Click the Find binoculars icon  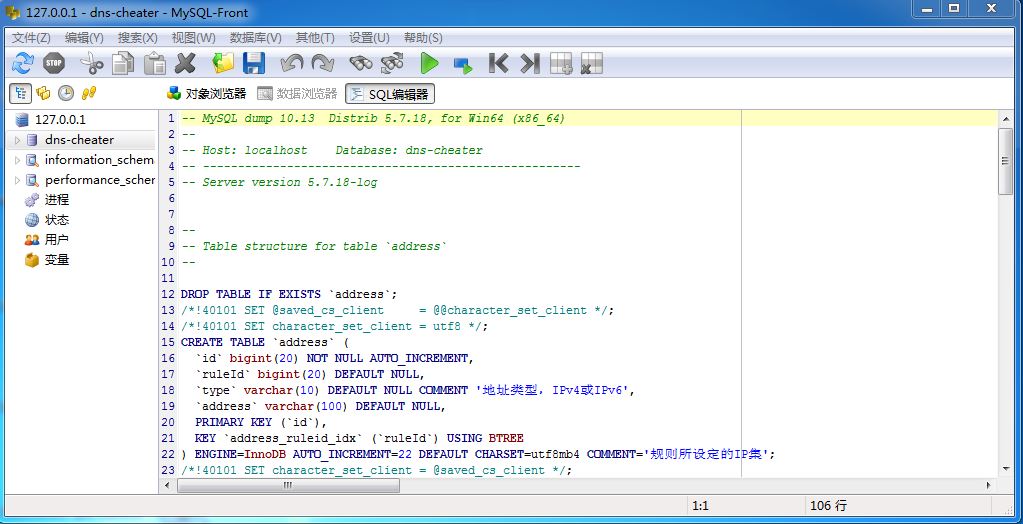click(360, 63)
